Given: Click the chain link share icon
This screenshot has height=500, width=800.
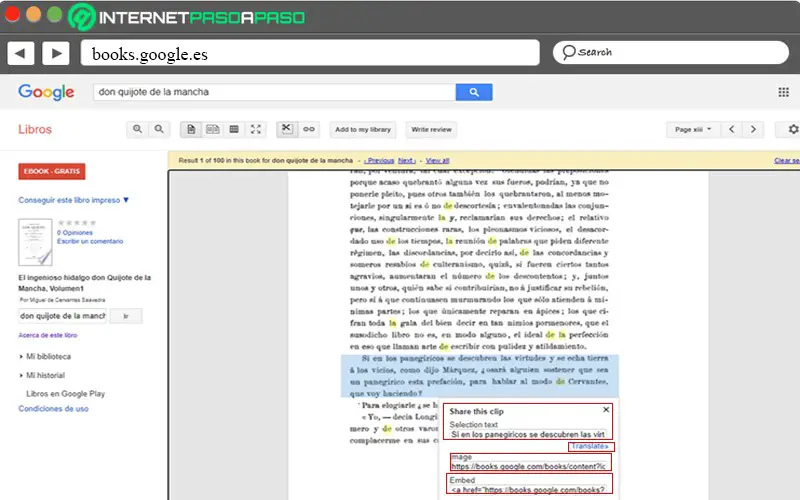Looking at the screenshot, I should coord(309,129).
